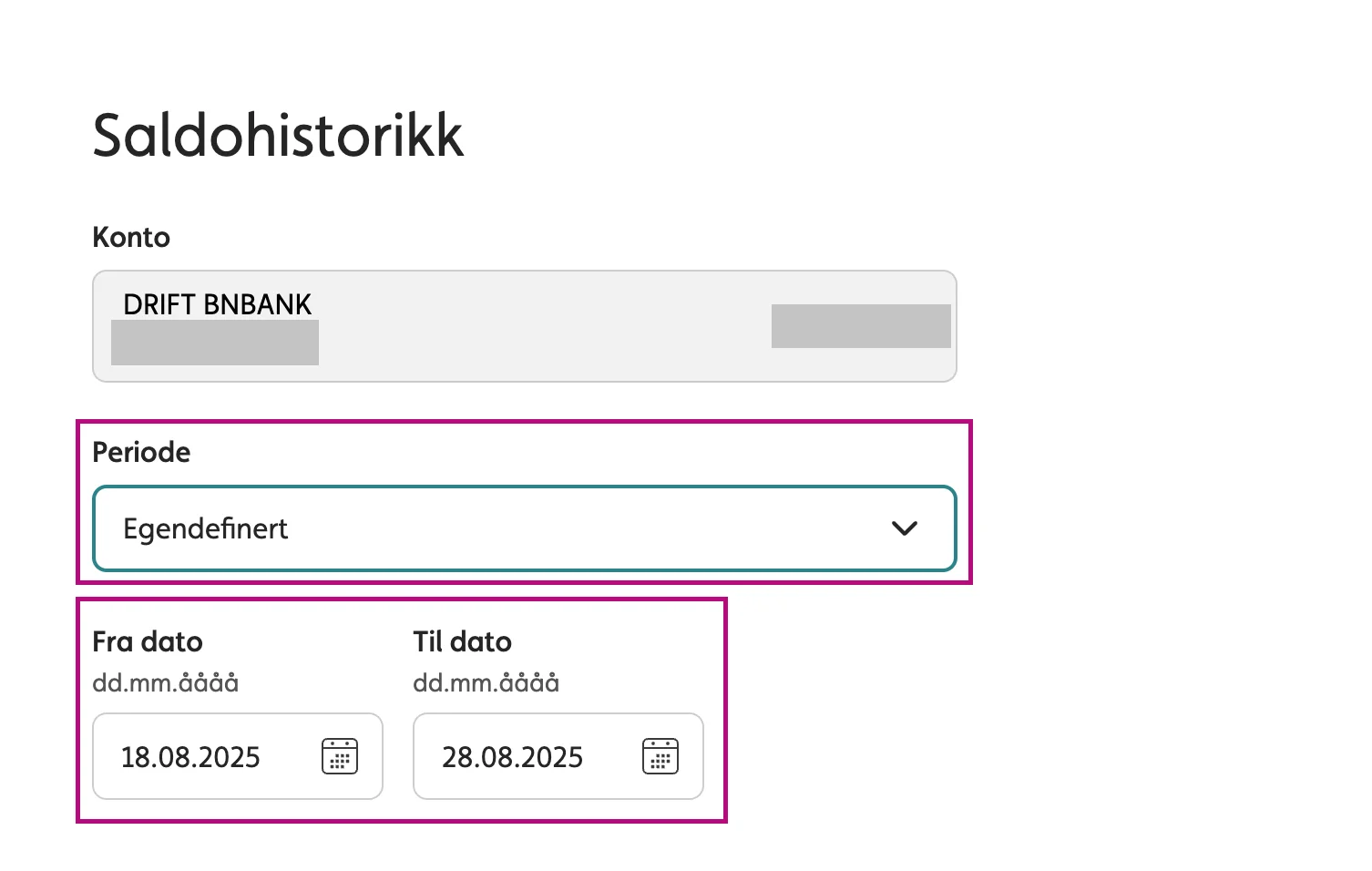Click the dd.mm.åååå hint under Fra dato
The image size is (1372, 871).
point(165,682)
